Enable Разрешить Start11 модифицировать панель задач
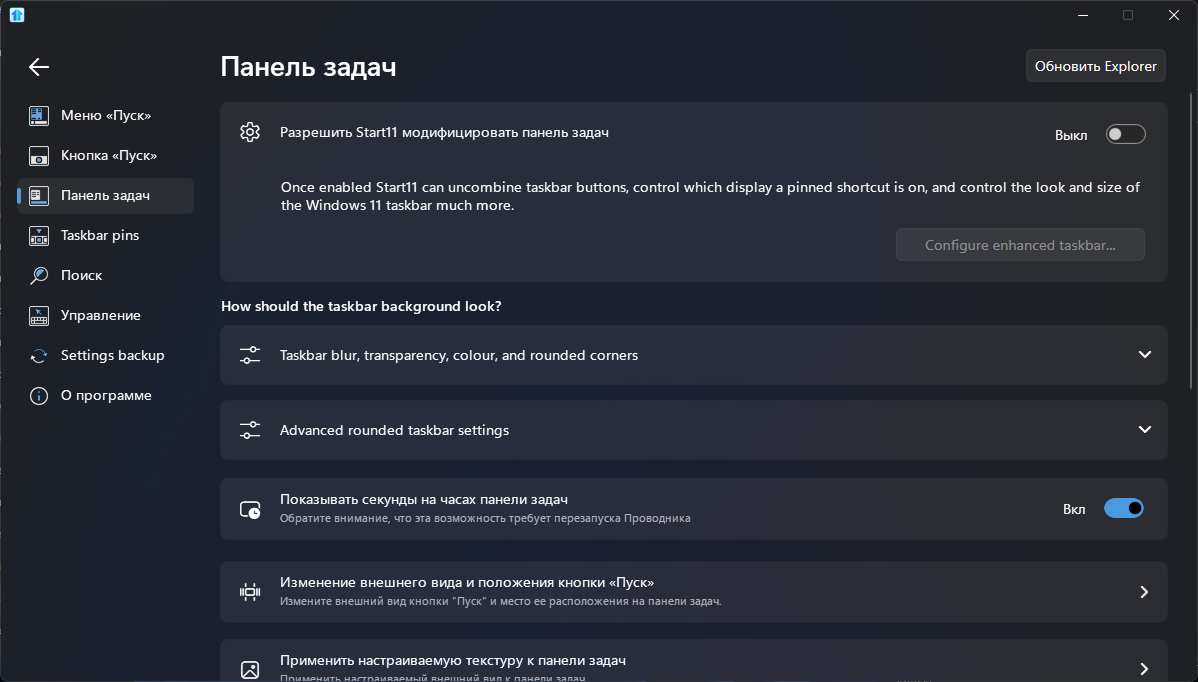Image resolution: width=1198 pixels, height=682 pixels. coord(1125,133)
